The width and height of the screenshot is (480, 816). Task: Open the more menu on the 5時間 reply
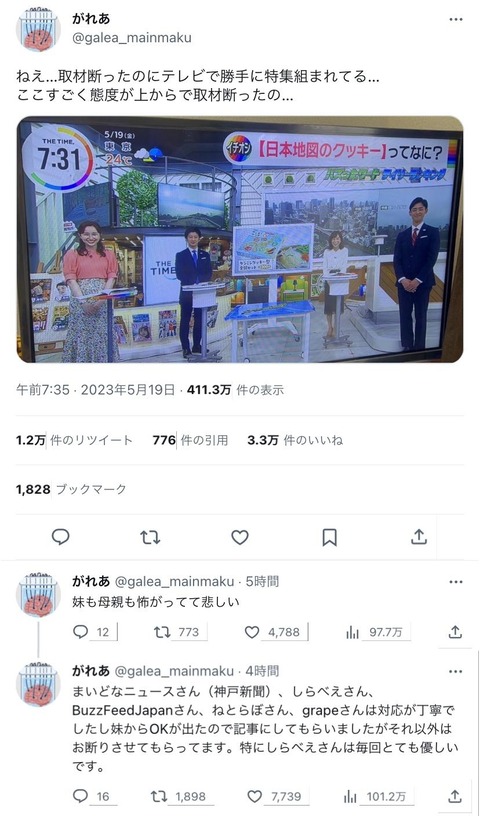[456, 581]
